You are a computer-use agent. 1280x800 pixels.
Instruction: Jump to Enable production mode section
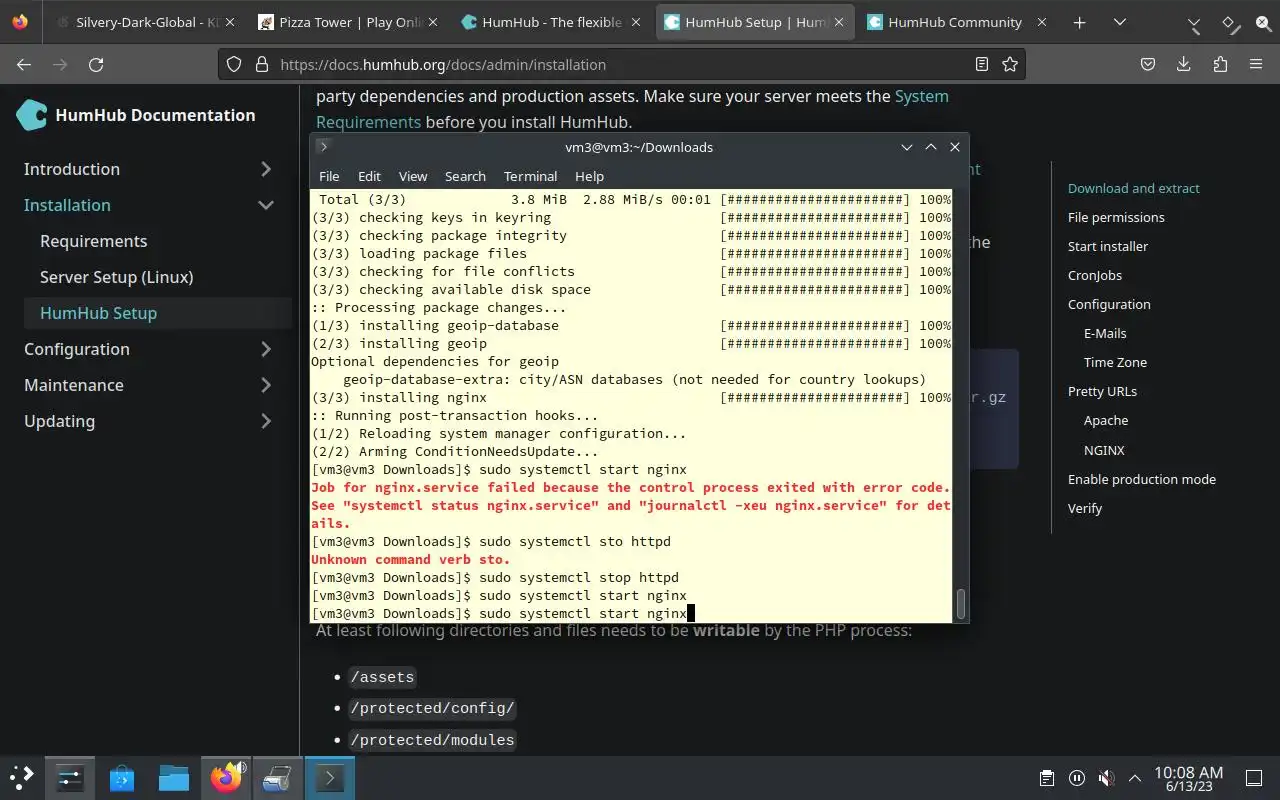point(1142,479)
